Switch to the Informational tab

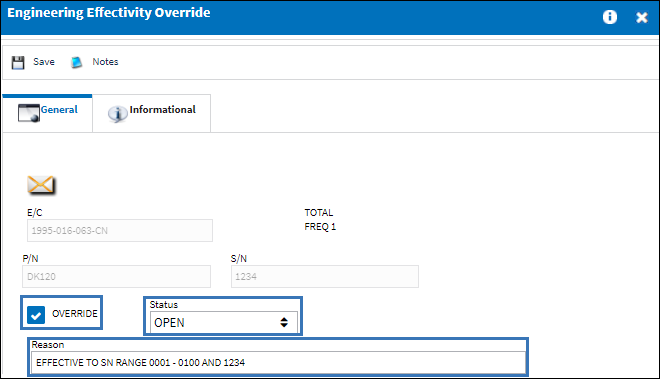(152, 113)
